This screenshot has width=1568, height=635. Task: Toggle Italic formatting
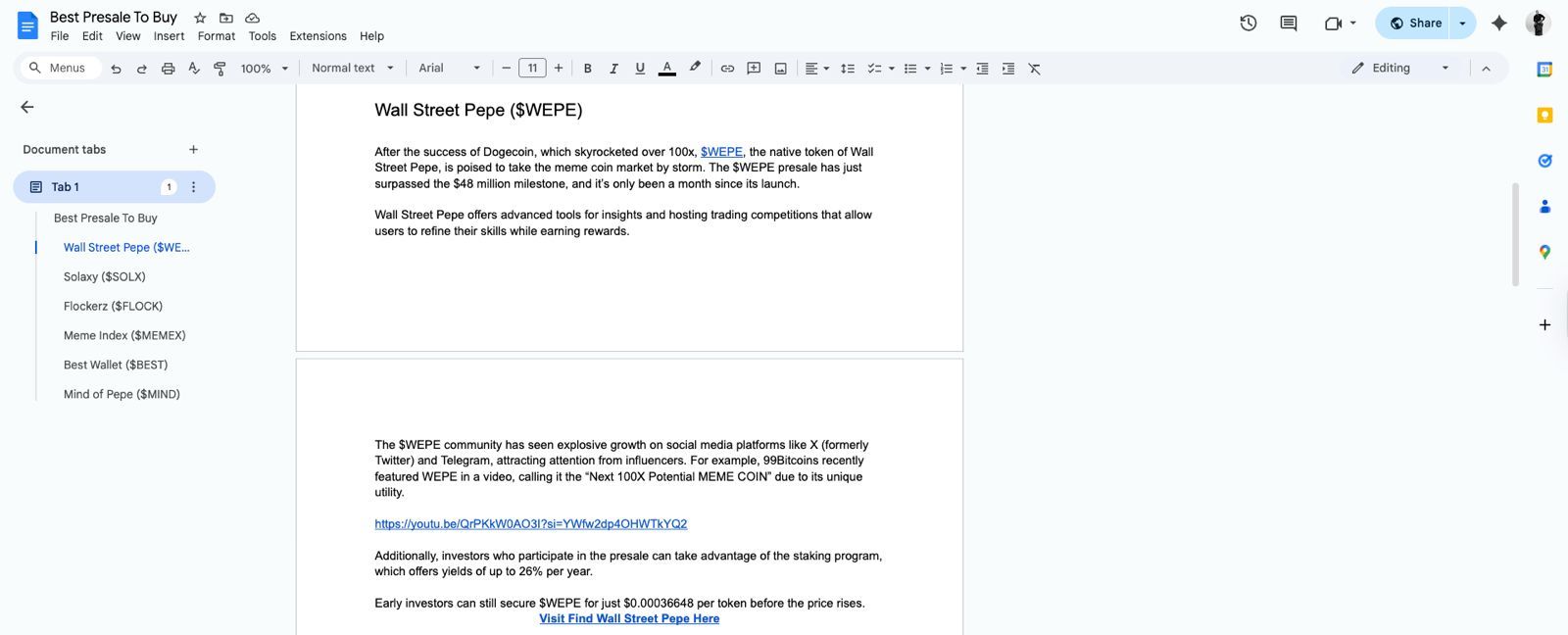pyautogui.click(x=613, y=69)
